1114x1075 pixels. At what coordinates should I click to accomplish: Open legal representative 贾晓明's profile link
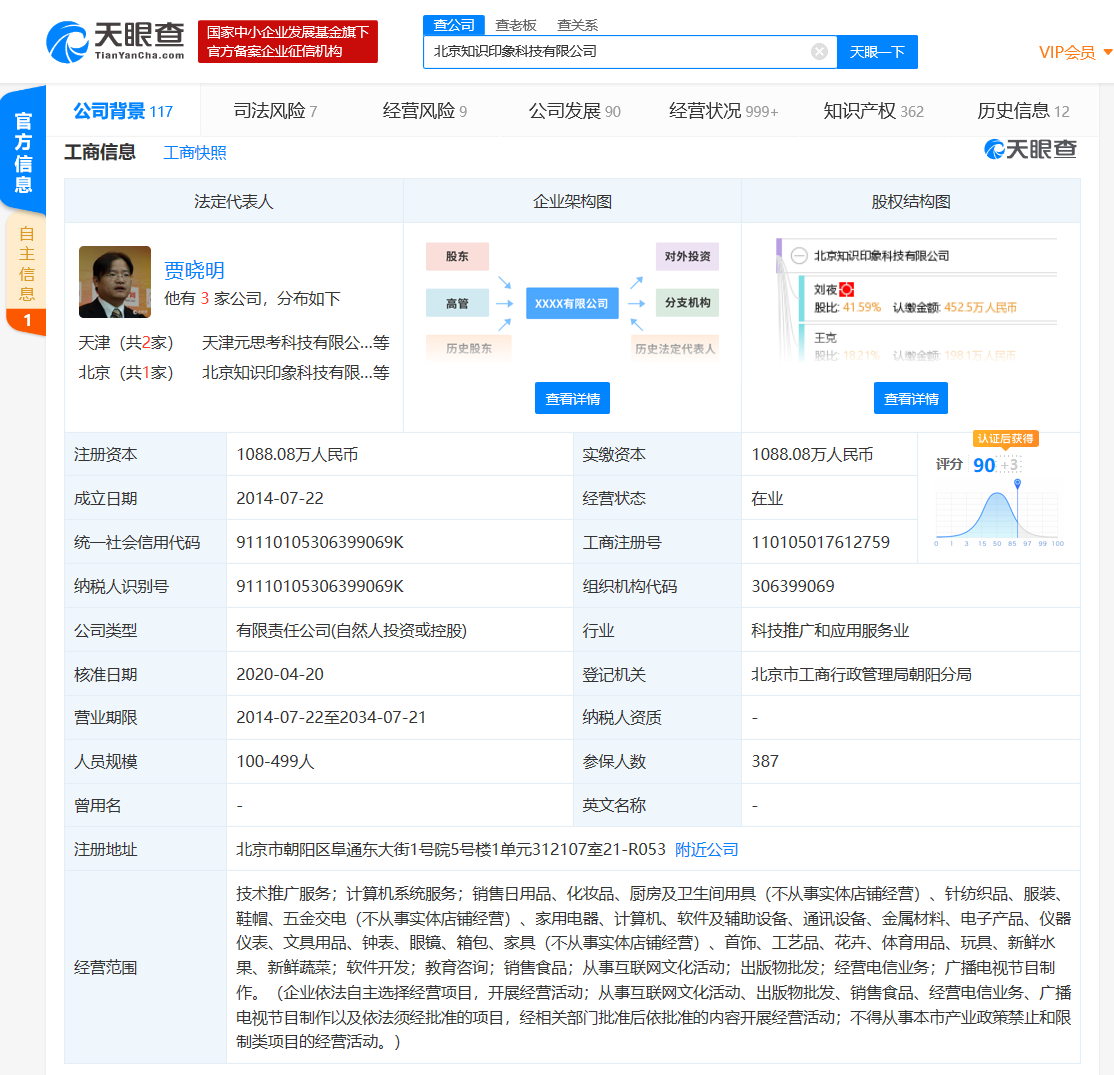point(194,270)
